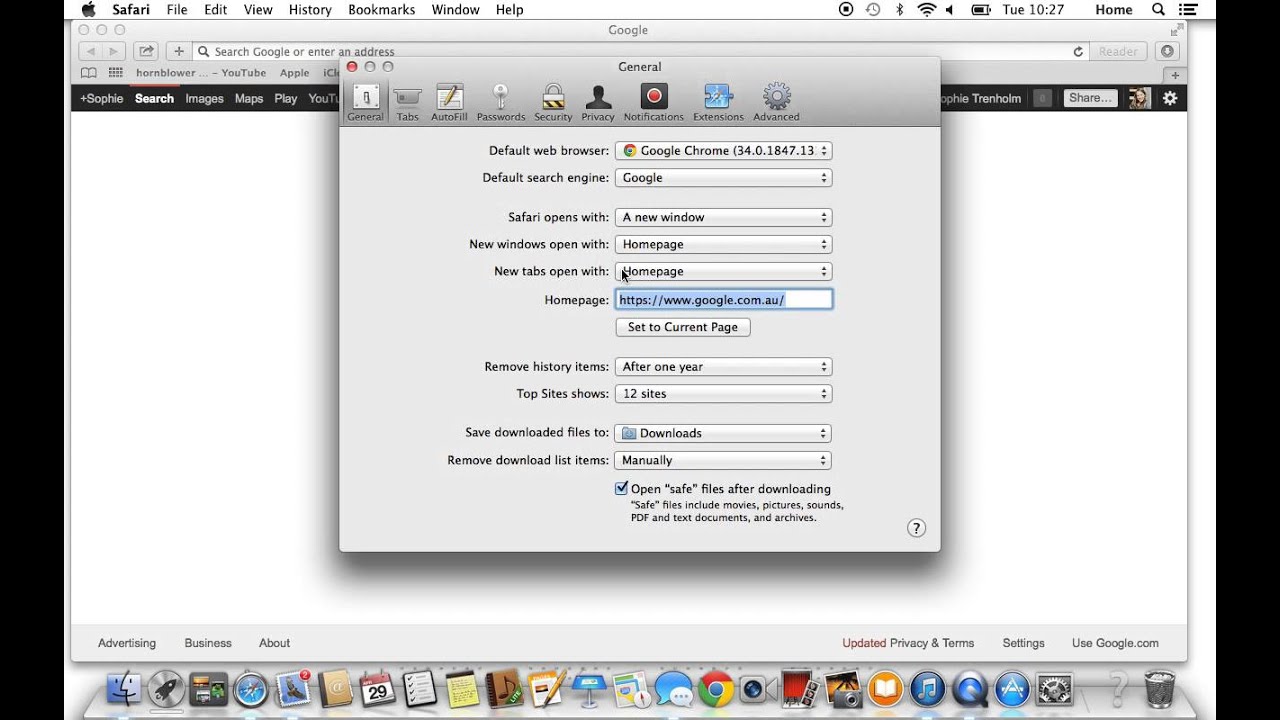This screenshot has width=1280, height=720.
Task: Click Safari's Back navigation arrow
Action: coord(90,51)
